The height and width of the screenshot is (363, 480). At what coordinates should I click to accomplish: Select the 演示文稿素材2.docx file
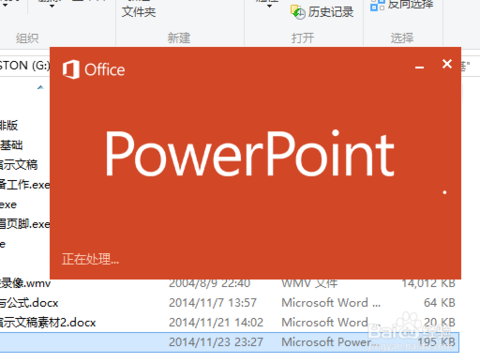click(x=48, y=322)
